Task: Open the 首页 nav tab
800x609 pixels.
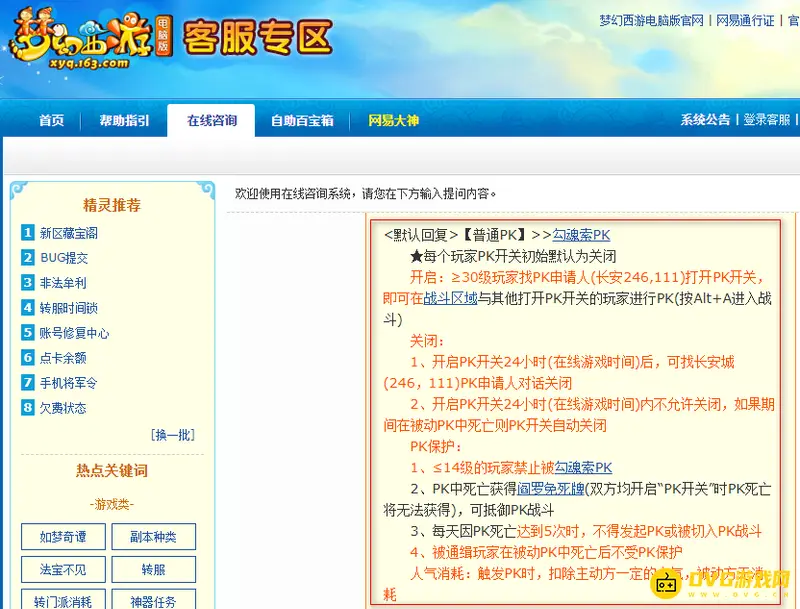Action: [x=52, y=120]
